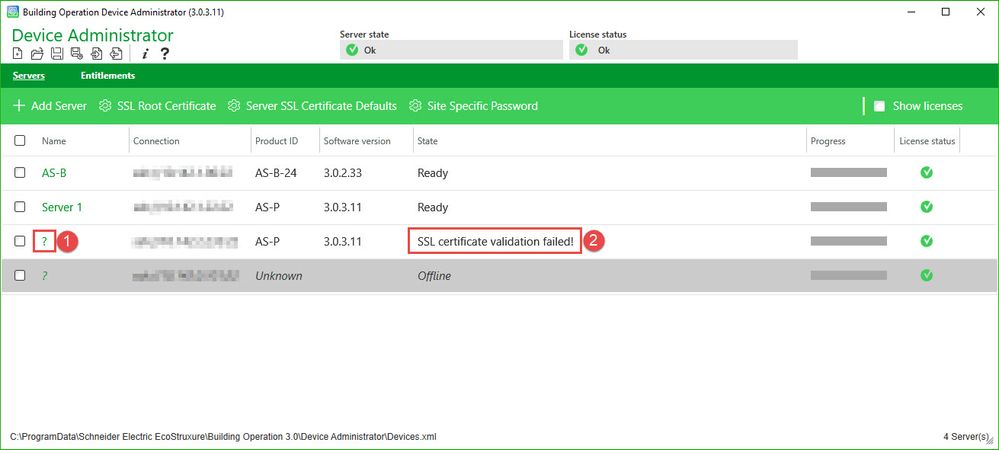Image resolution: width=999 pixels, height=450 pixels.
Task: Sort by the Connection column header
Action: (156, 141)
